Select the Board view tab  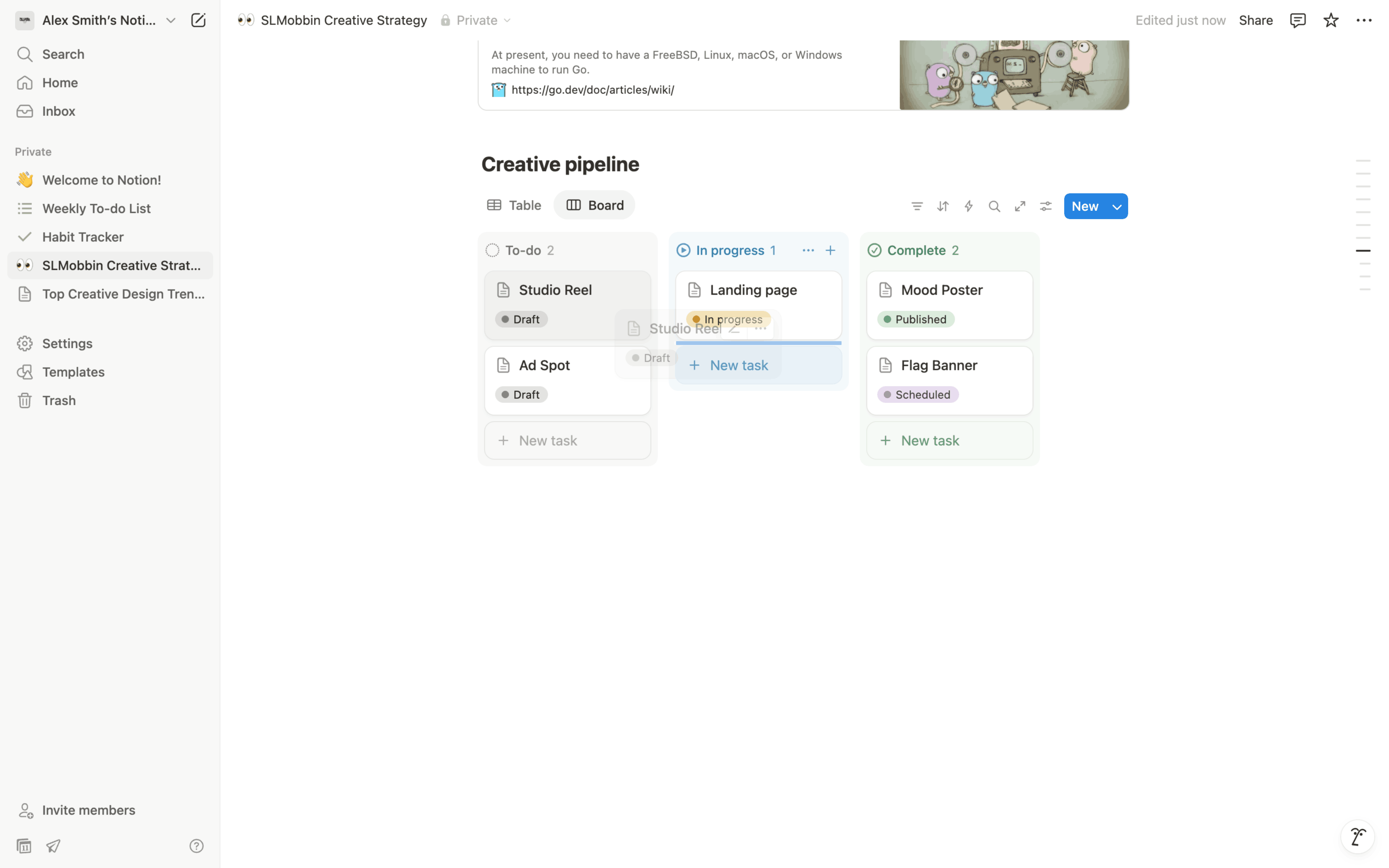tap(595, 205)
